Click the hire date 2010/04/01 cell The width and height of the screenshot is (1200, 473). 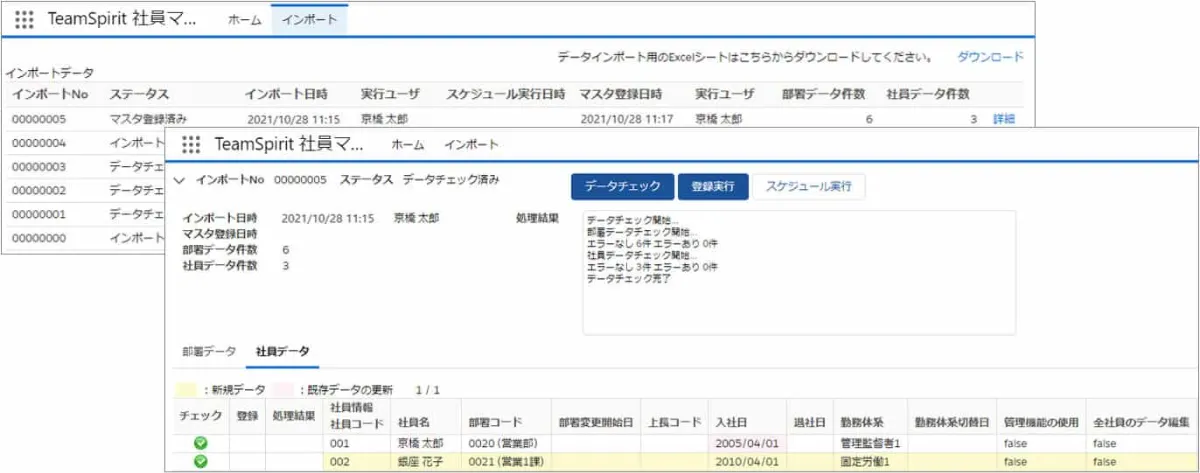point(746,461)
